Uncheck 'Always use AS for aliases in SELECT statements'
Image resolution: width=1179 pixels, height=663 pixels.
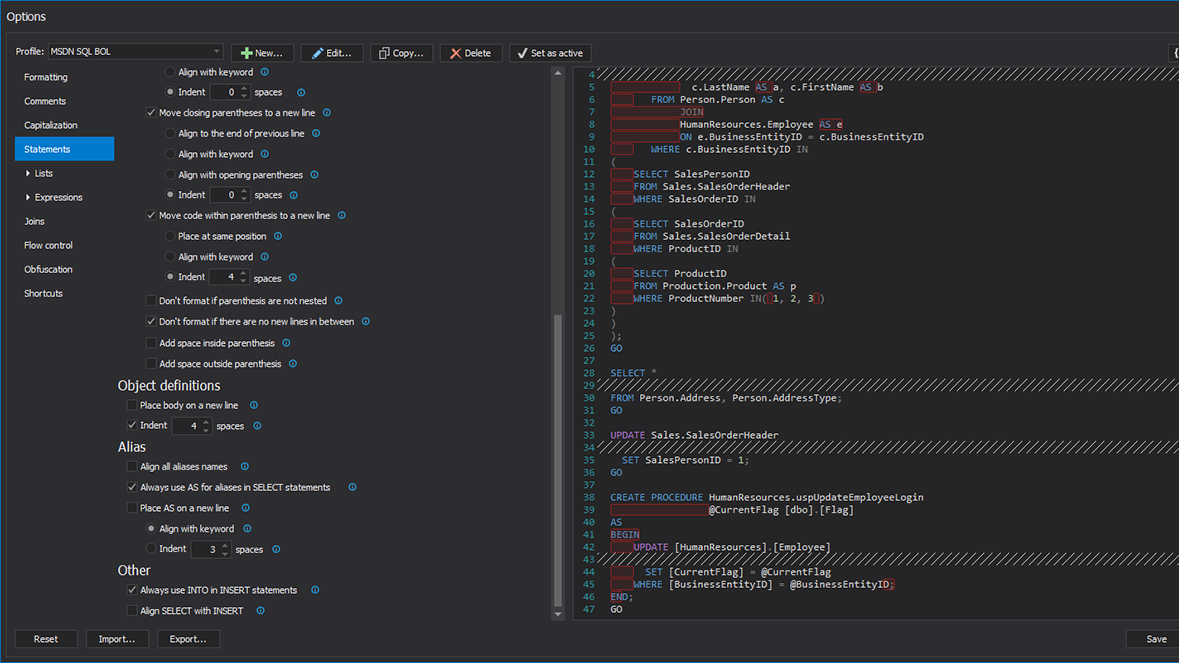click(x=132, y=487)
